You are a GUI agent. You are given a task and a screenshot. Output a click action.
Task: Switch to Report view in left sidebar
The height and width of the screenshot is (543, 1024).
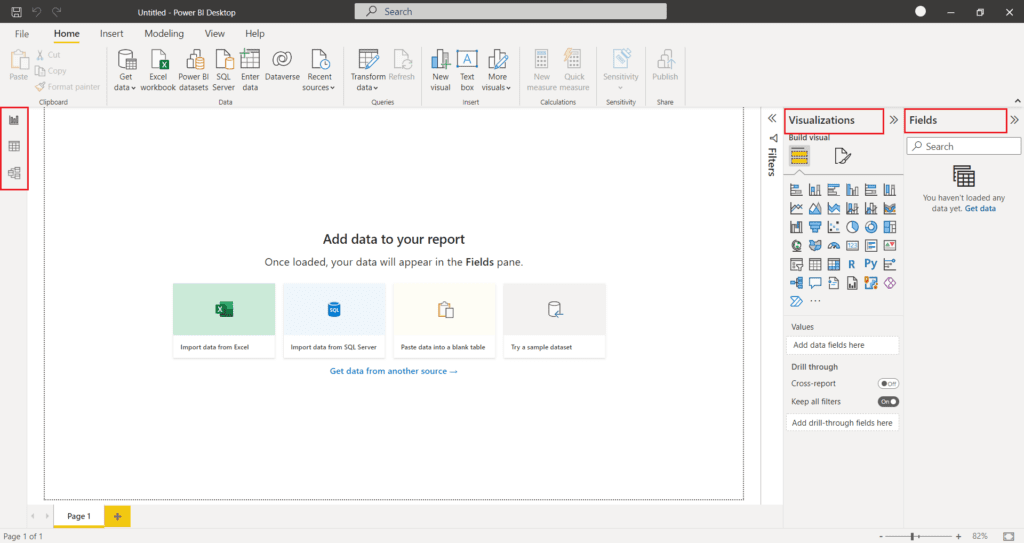pos(14,120)
